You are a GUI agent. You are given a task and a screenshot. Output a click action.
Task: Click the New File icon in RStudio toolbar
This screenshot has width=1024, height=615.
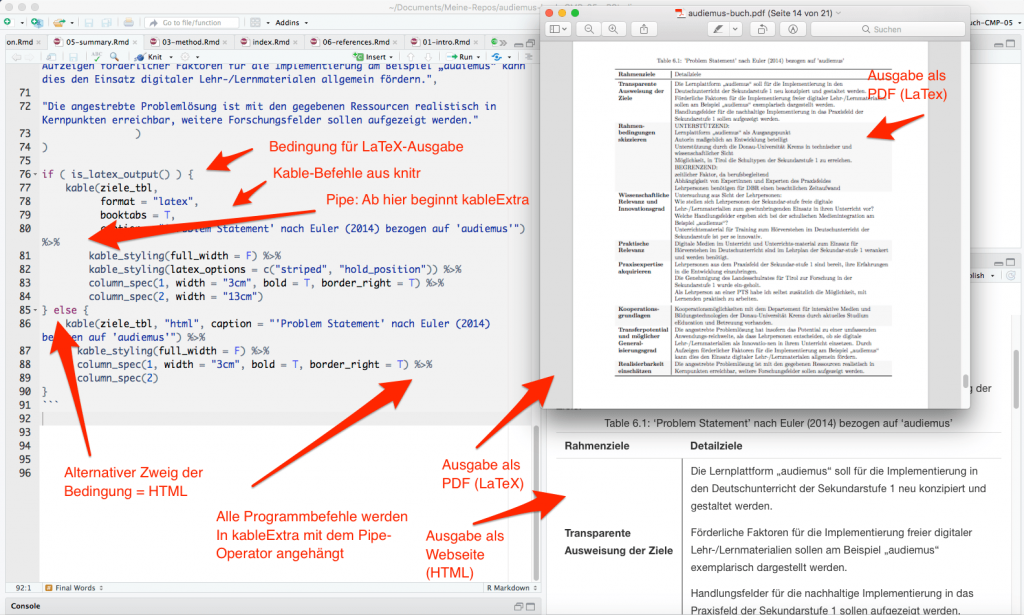(x=7, y=22)
